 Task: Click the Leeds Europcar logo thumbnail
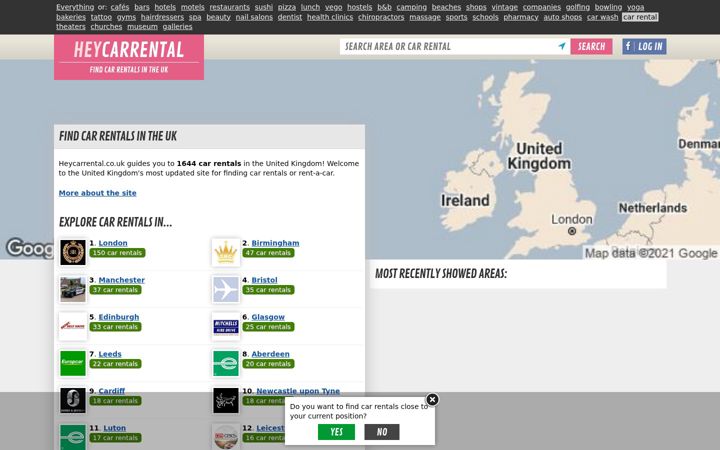coord(73,363)
